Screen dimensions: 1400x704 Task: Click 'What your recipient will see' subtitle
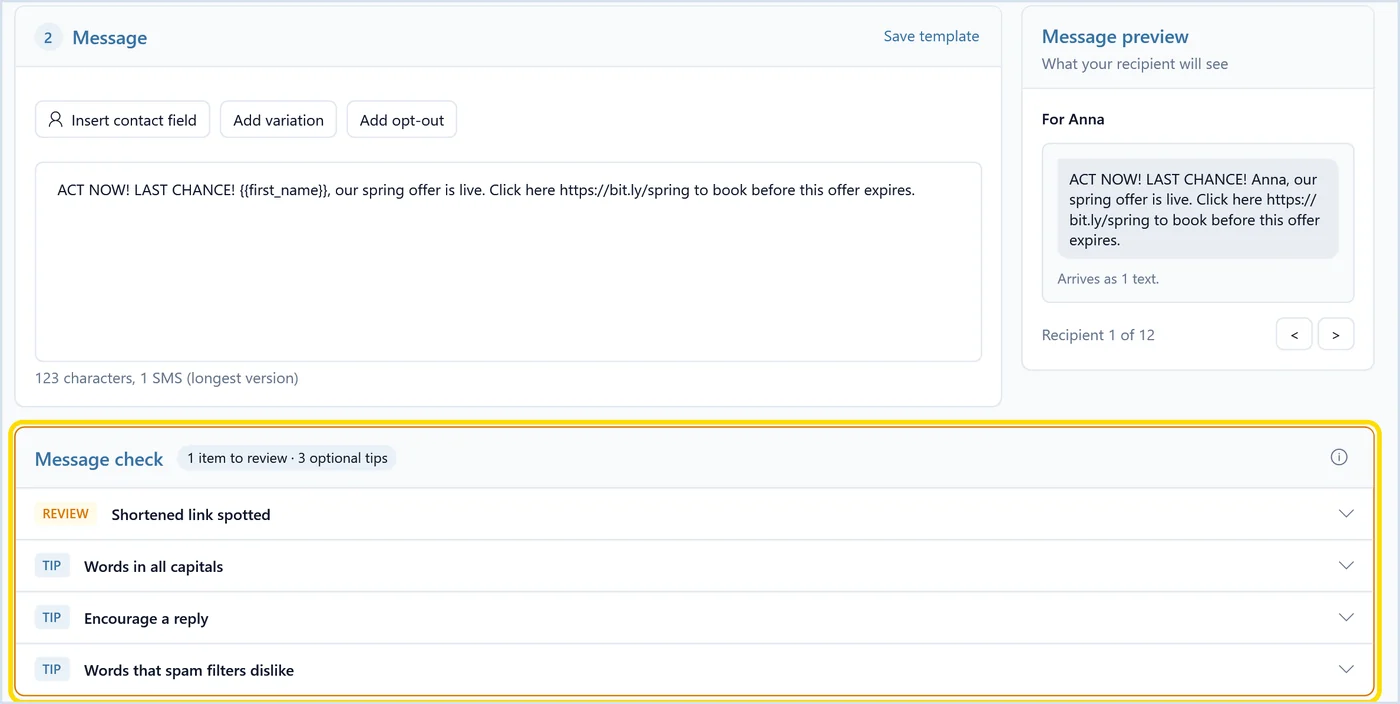point(1135,64)
